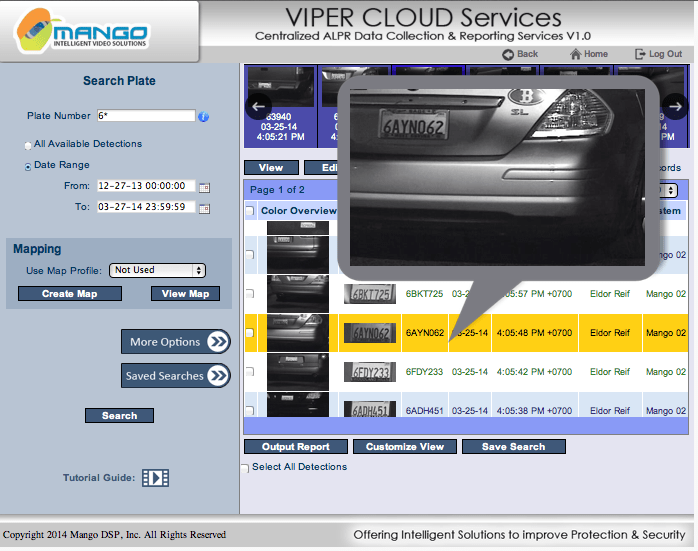
Task: Click the Mango logo
Action: [x=82, y=30]
